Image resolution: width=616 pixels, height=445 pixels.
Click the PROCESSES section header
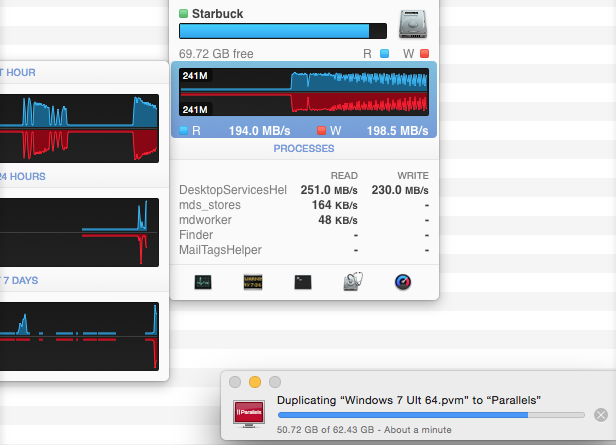[304, 148]
